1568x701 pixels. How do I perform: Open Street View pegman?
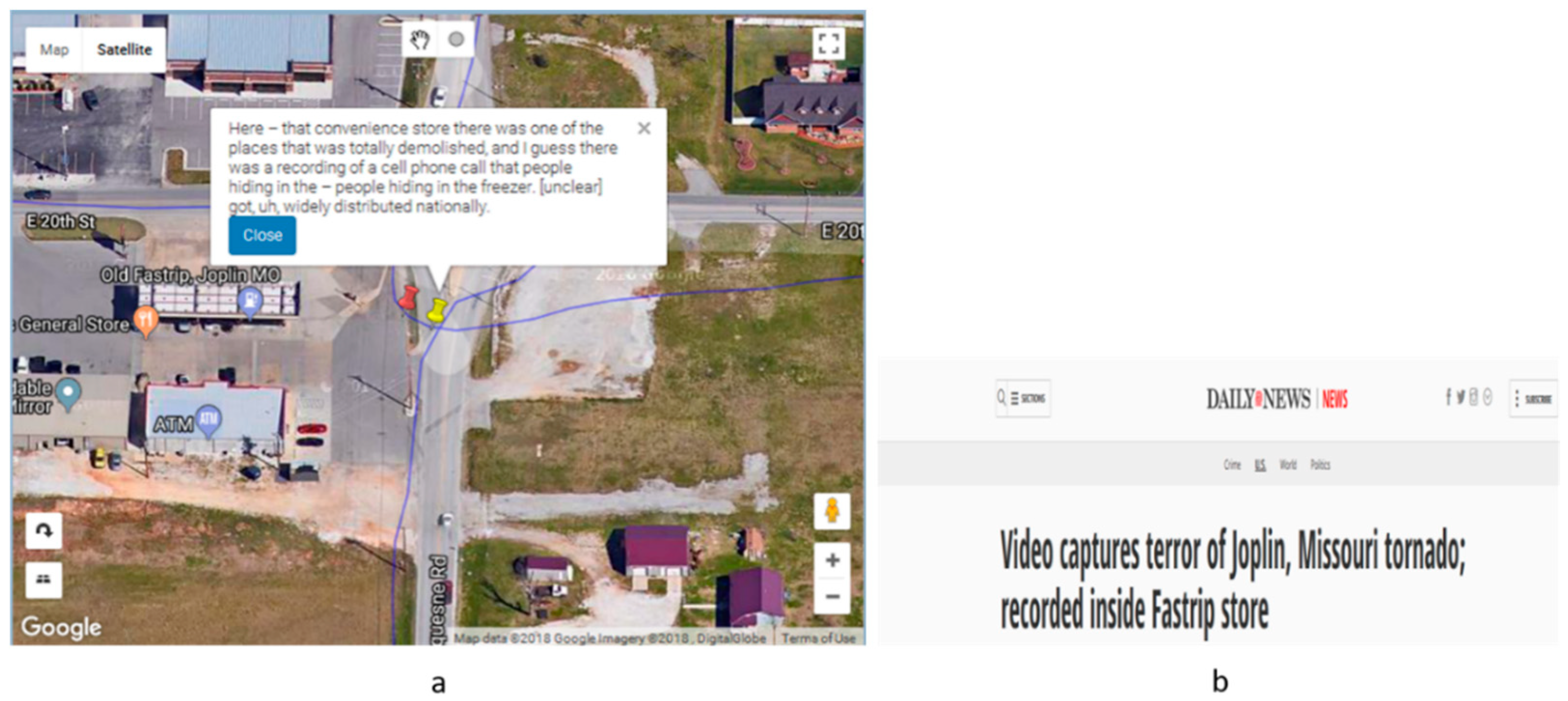(x=832, y=511)
